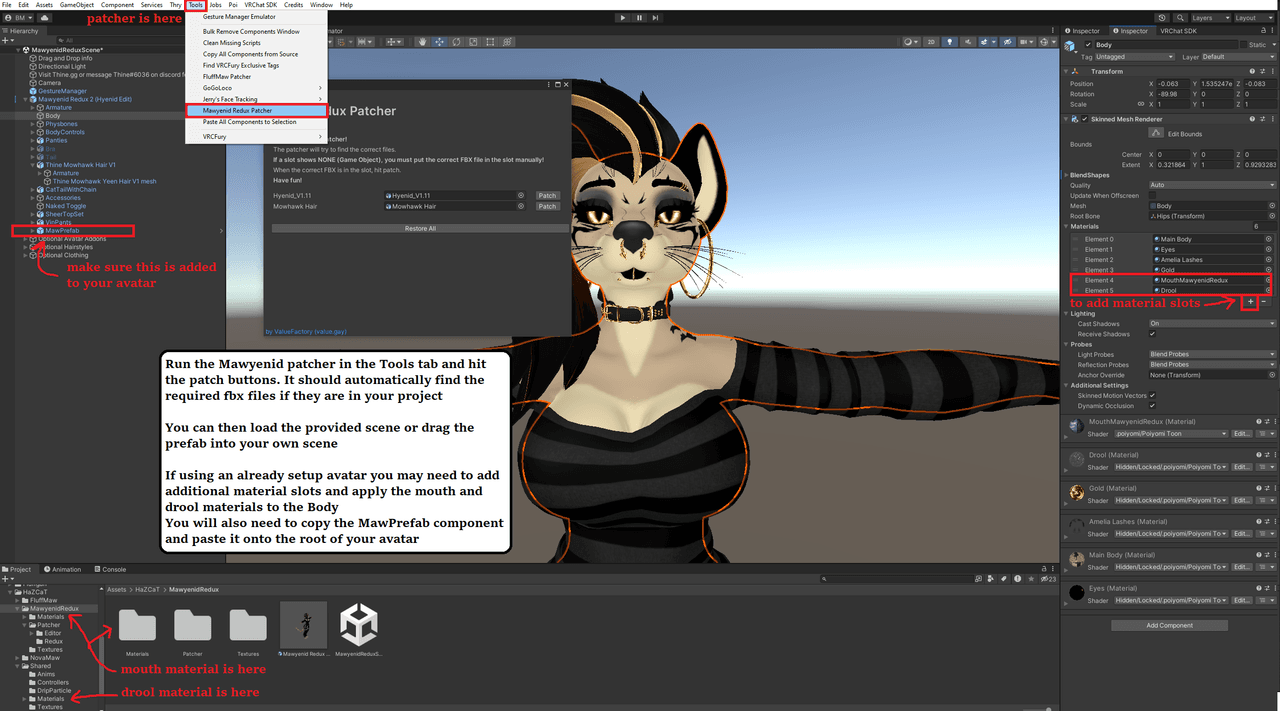
Task: Click the Hierarchy add plus button
Action: (x=7, y=40)
